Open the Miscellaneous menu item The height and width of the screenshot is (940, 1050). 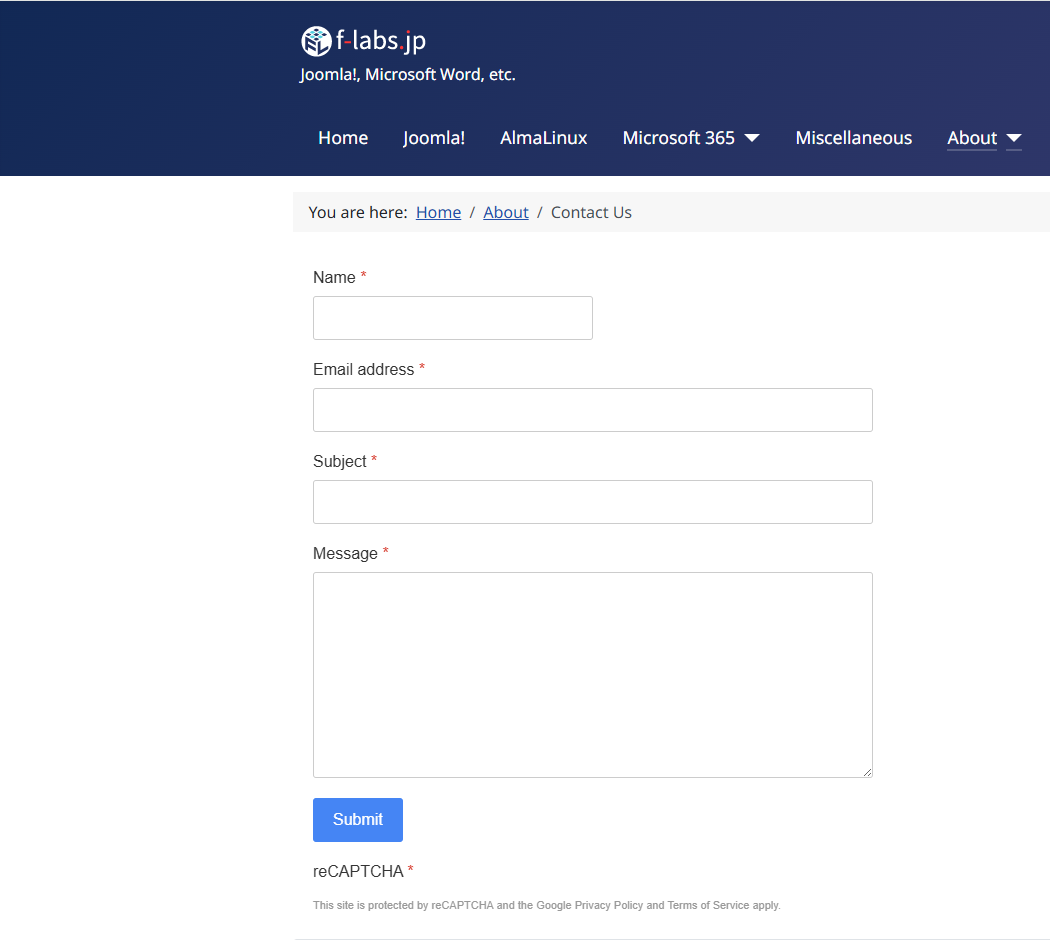click(x=853, y=138)
